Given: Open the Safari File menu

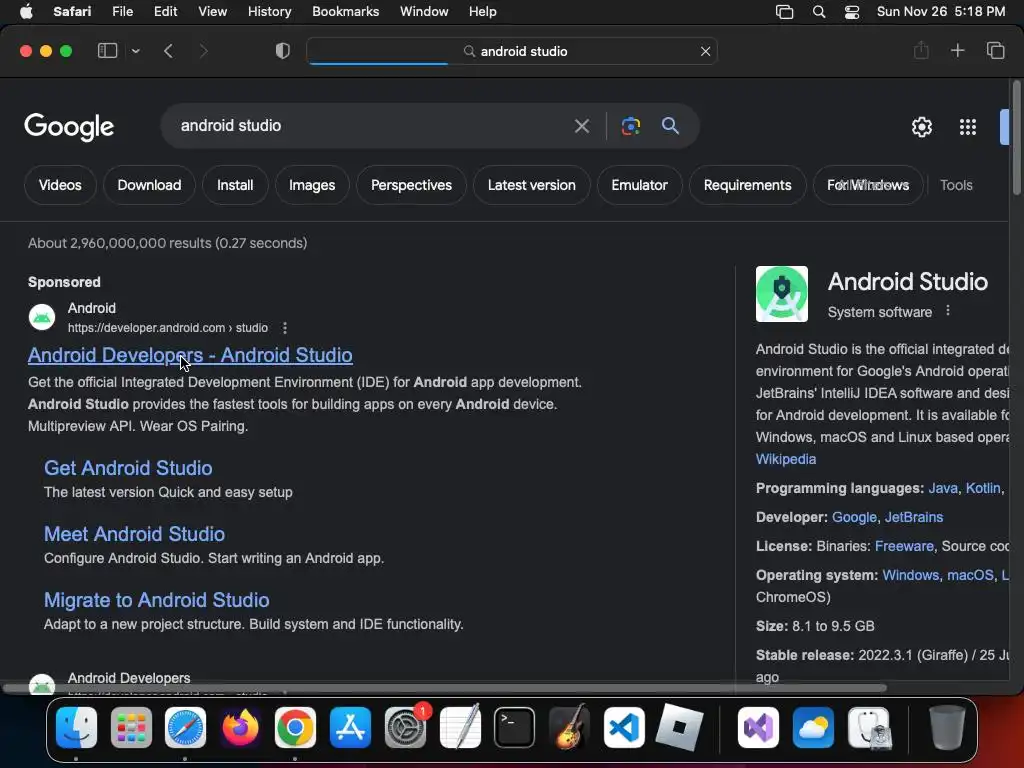Looking at the screenshot, I should tap(122, 12).
